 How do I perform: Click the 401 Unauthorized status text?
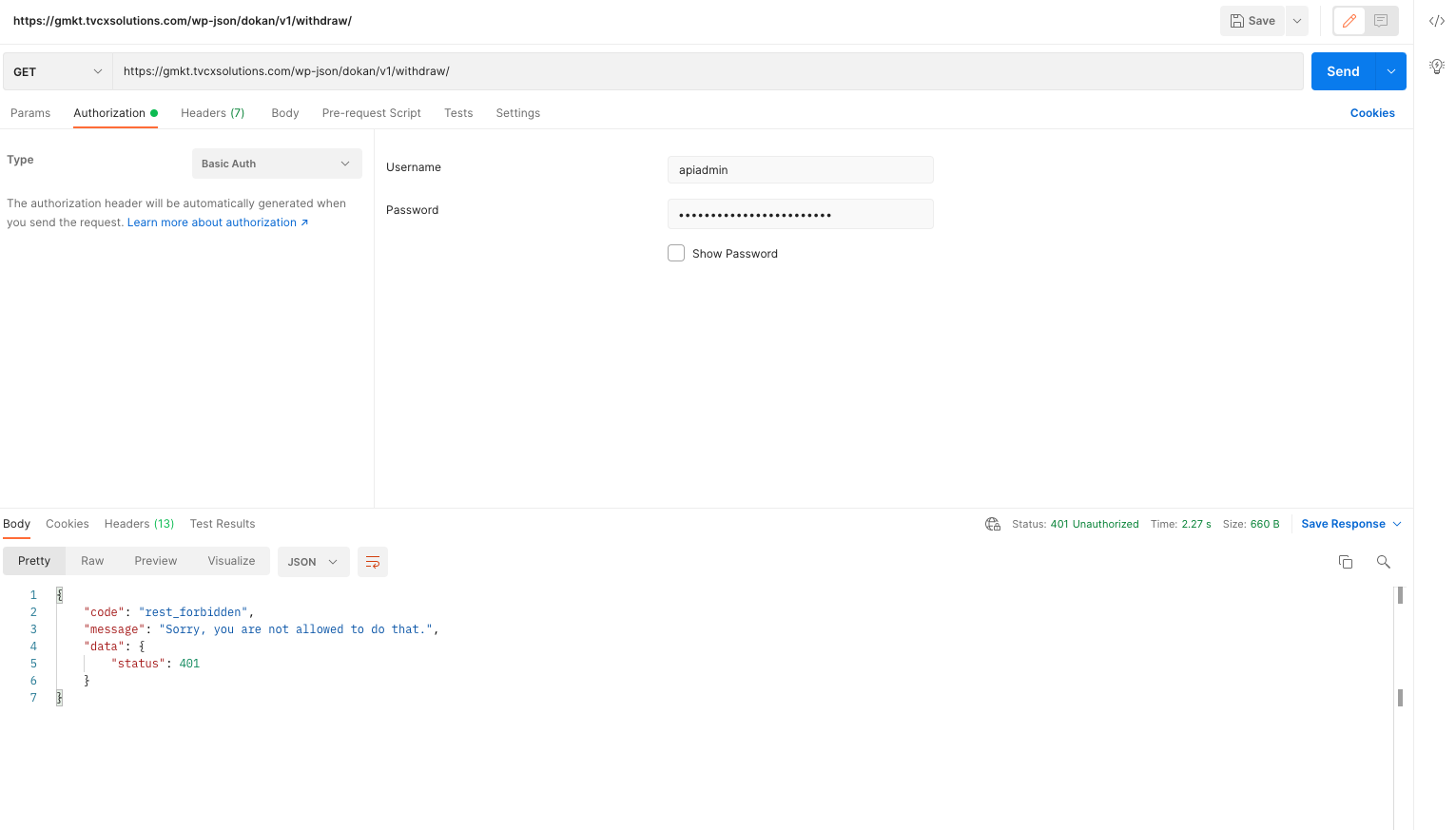1095,524
